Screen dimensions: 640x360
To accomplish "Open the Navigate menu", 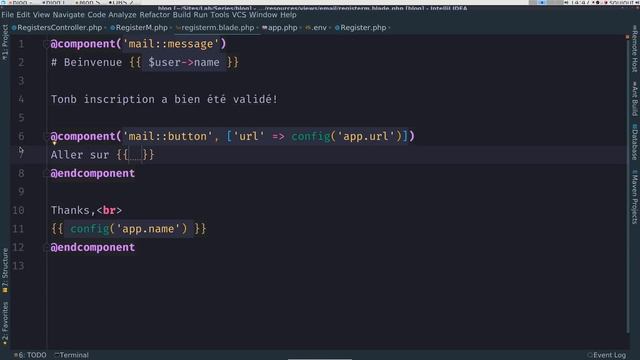I will [68, 15].
